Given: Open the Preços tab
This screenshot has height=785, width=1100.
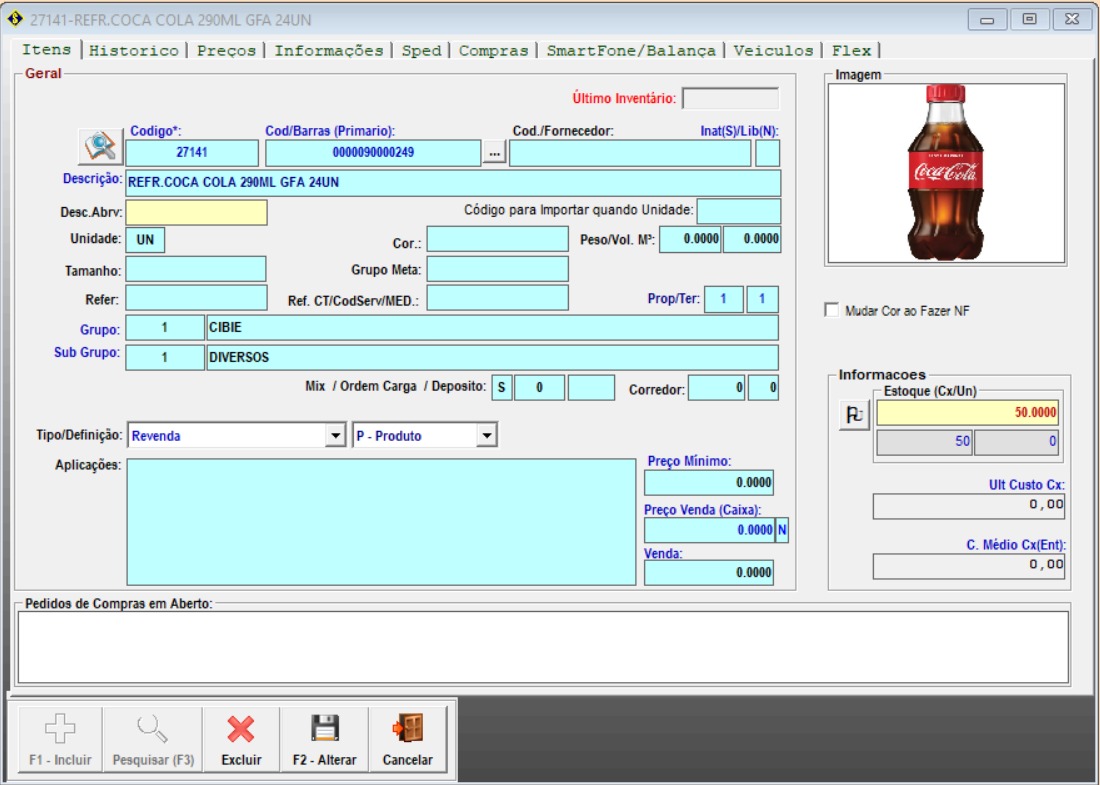Looking at the screenshot, I should 226,50.
